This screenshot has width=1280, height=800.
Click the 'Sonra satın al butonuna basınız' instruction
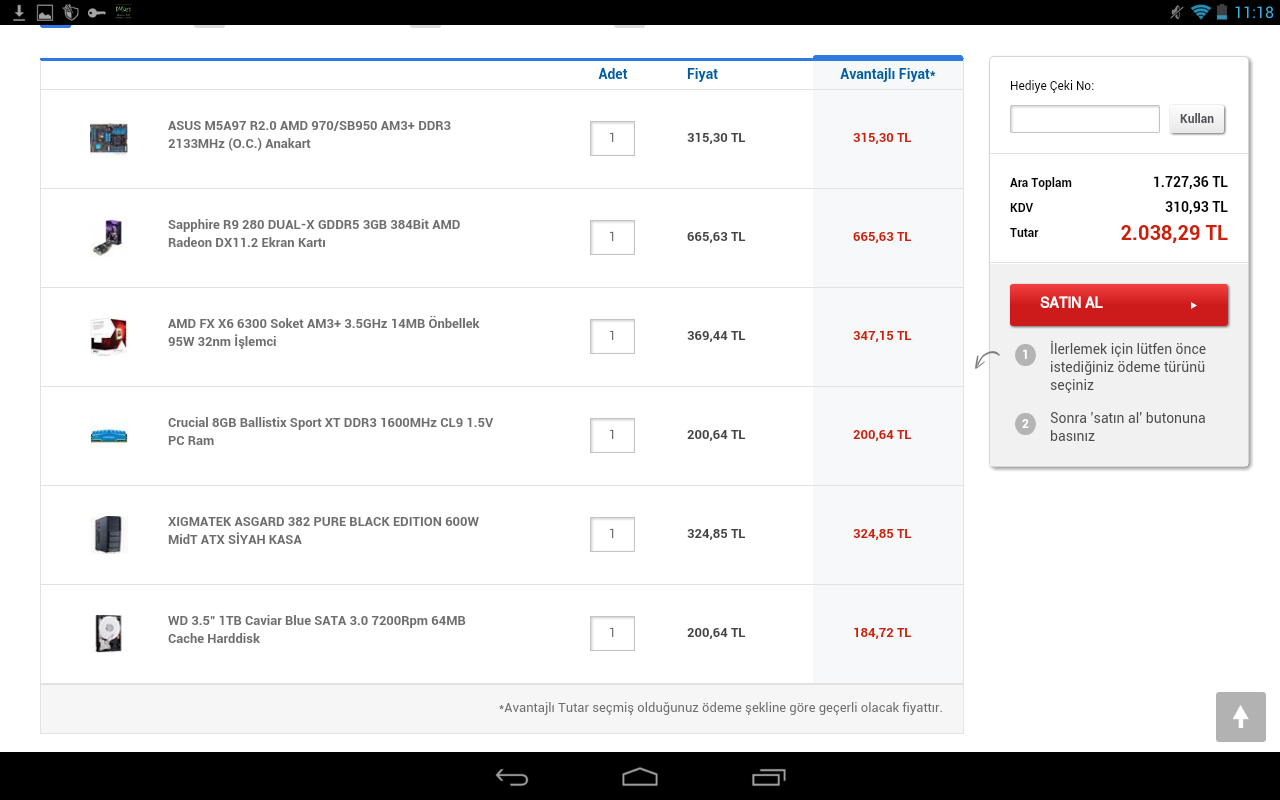pyautogui.click(x=1127, y=427)
